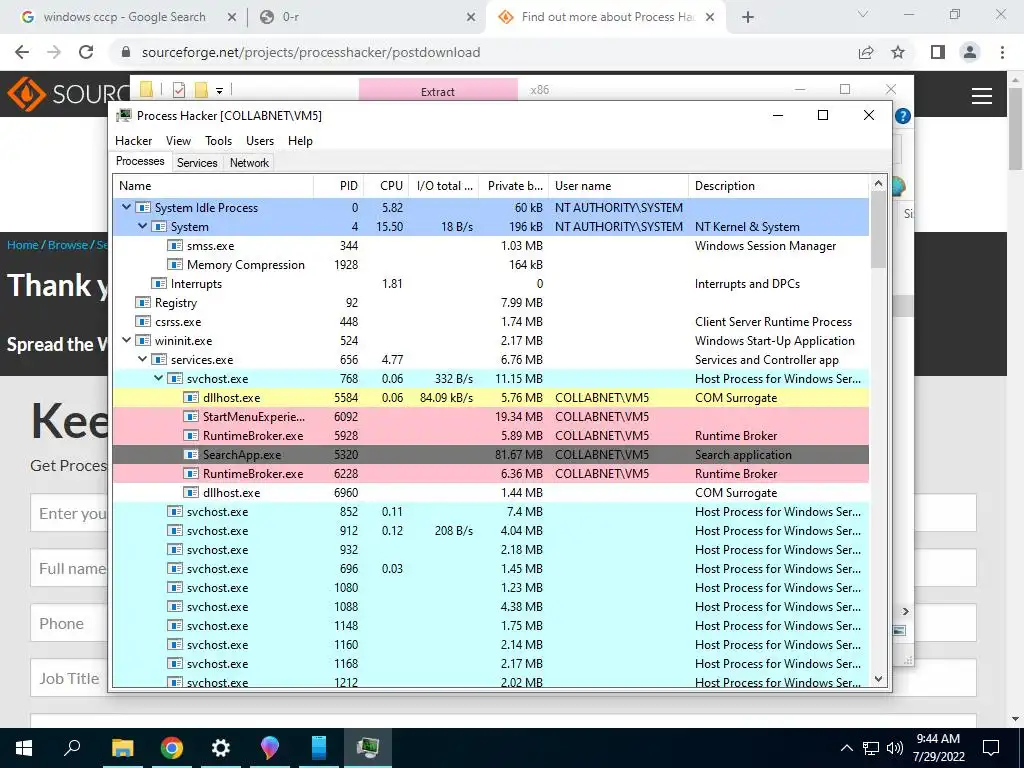The width and height of the screenshot is (1024, 768).
Task: Click Process Hacker taskbar icon
Action: (x=368, y=748)
